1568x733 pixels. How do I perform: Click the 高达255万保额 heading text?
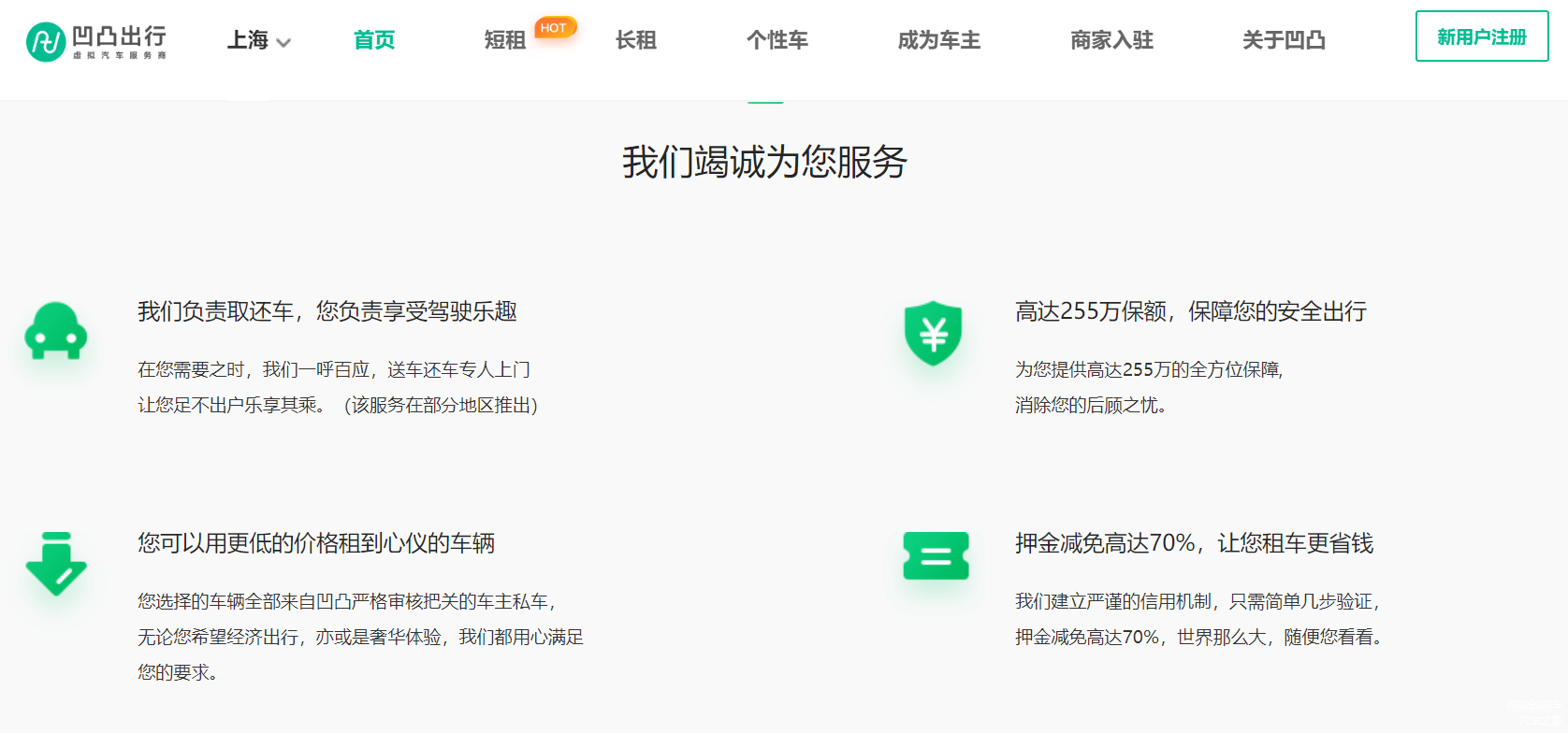click(x=1190, y=311)
